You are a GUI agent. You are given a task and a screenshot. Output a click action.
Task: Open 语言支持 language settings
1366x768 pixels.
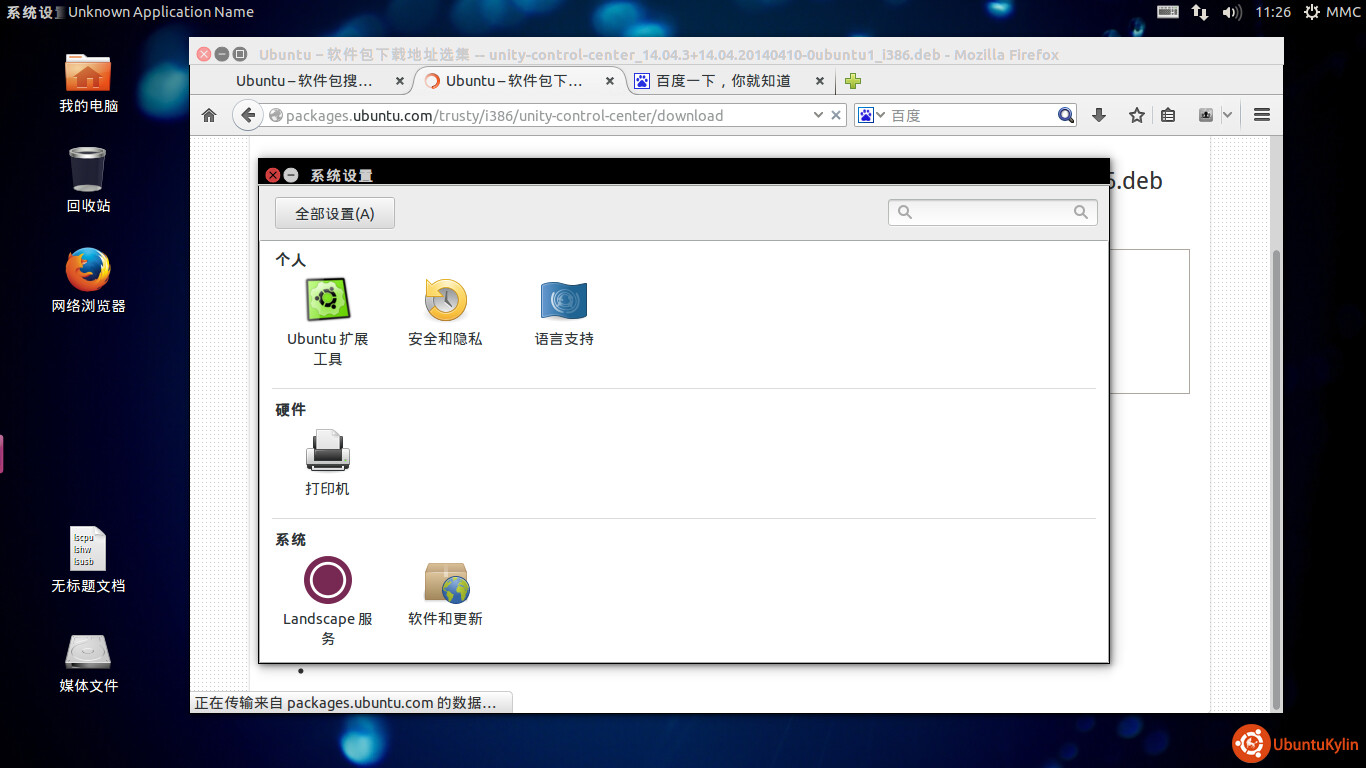(564, 300)
